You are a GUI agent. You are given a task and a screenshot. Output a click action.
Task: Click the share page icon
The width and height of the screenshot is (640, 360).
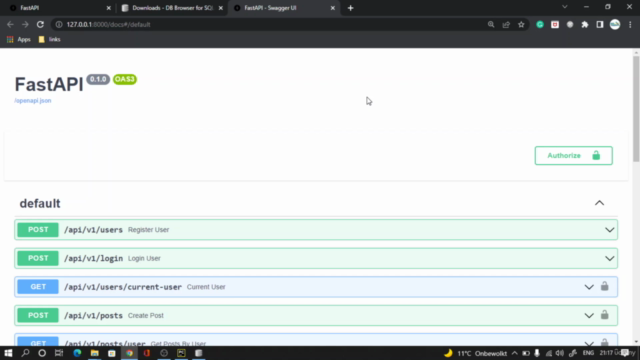(506, 24)
